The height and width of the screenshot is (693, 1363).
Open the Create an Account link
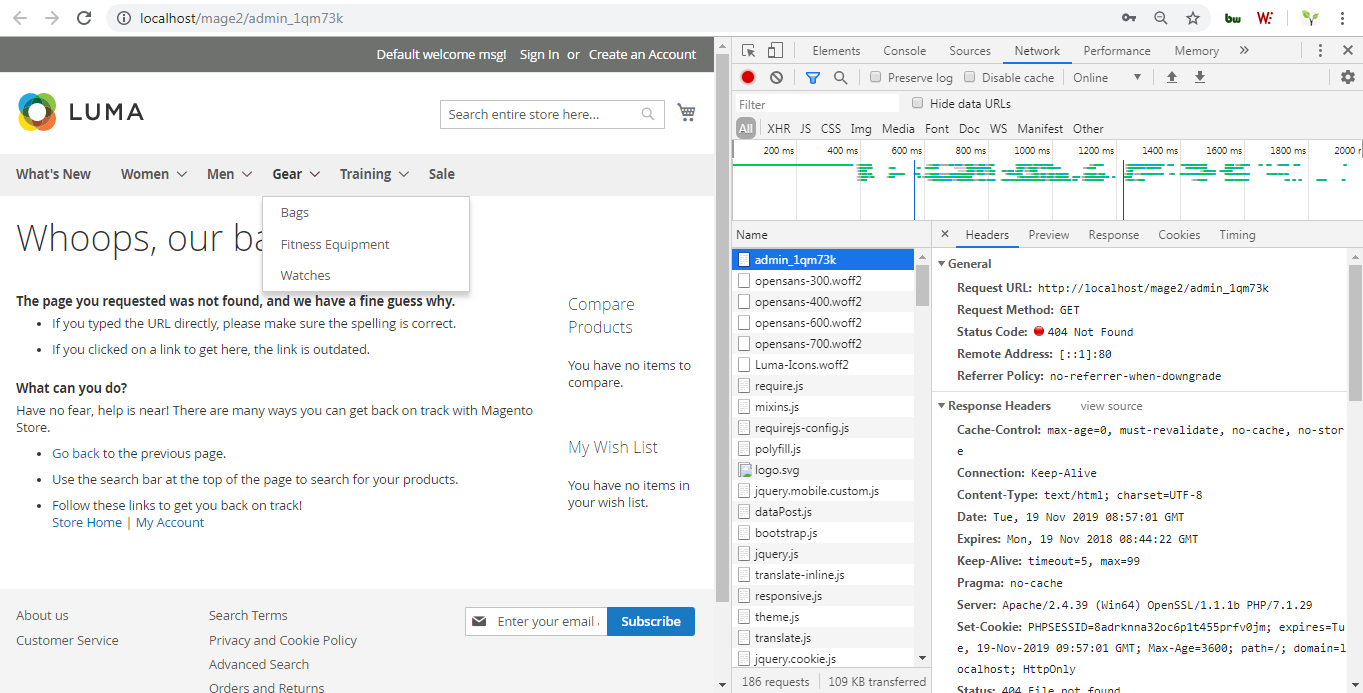644,54
